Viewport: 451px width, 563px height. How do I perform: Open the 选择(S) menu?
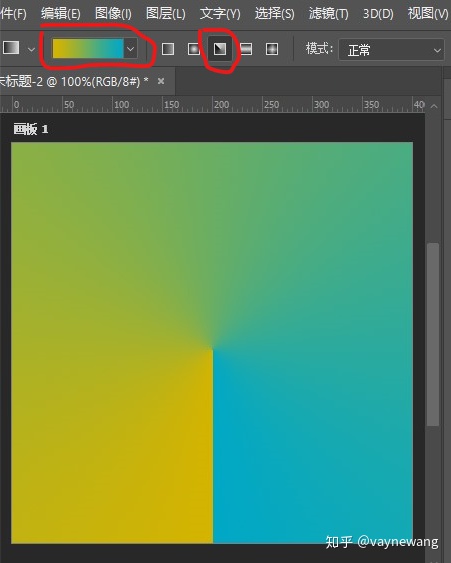[x=274, y=14]
